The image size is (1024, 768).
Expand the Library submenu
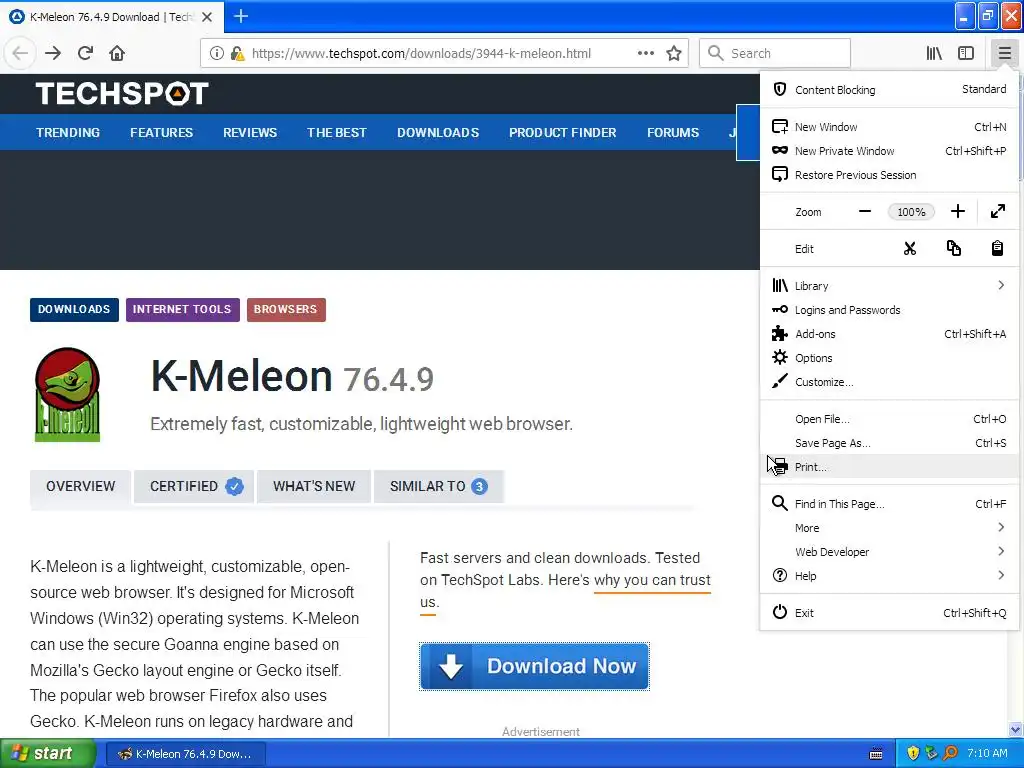point(889,285)
